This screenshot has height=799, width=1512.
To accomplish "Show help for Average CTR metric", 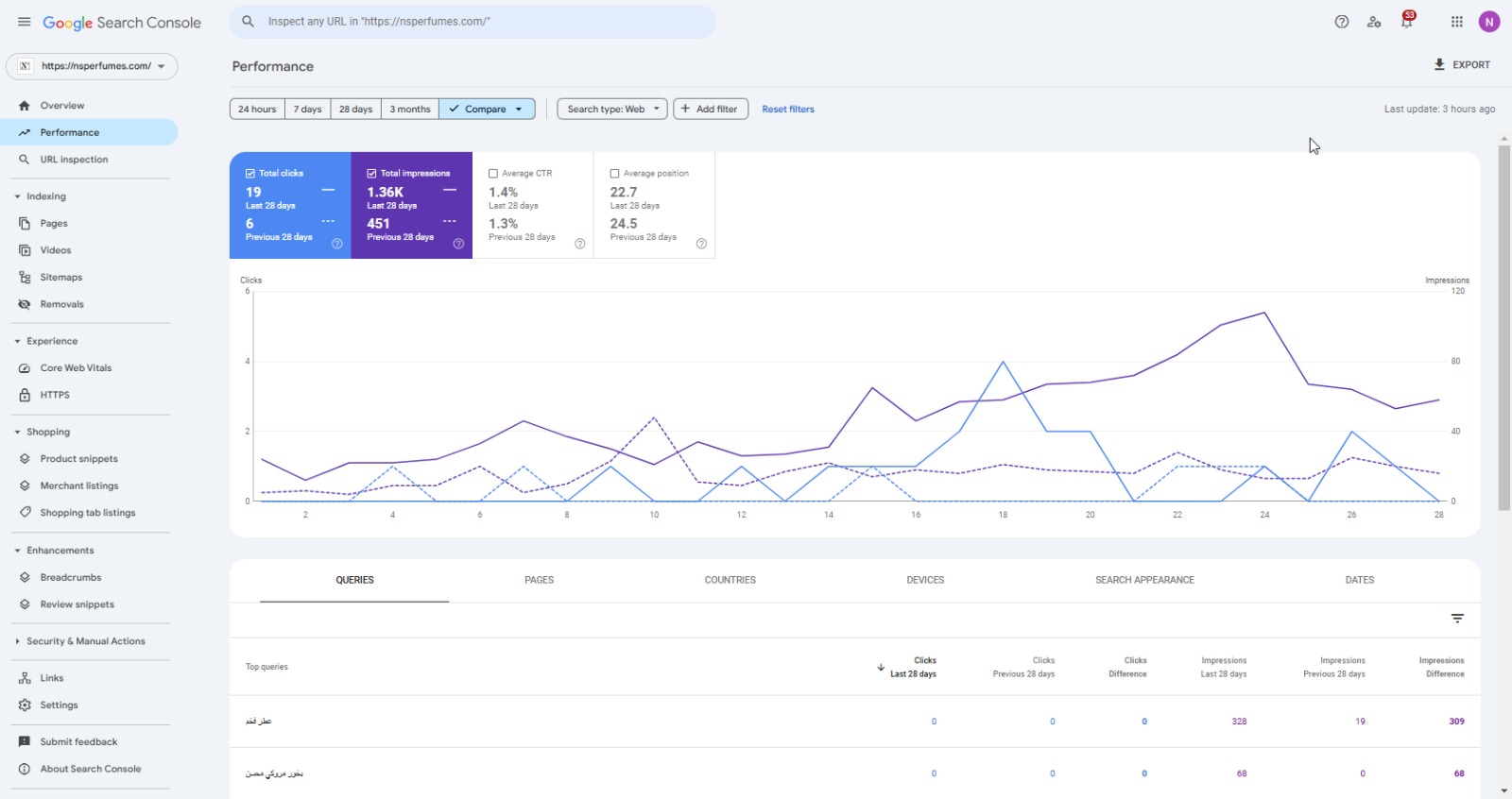I will click(580, 244).
